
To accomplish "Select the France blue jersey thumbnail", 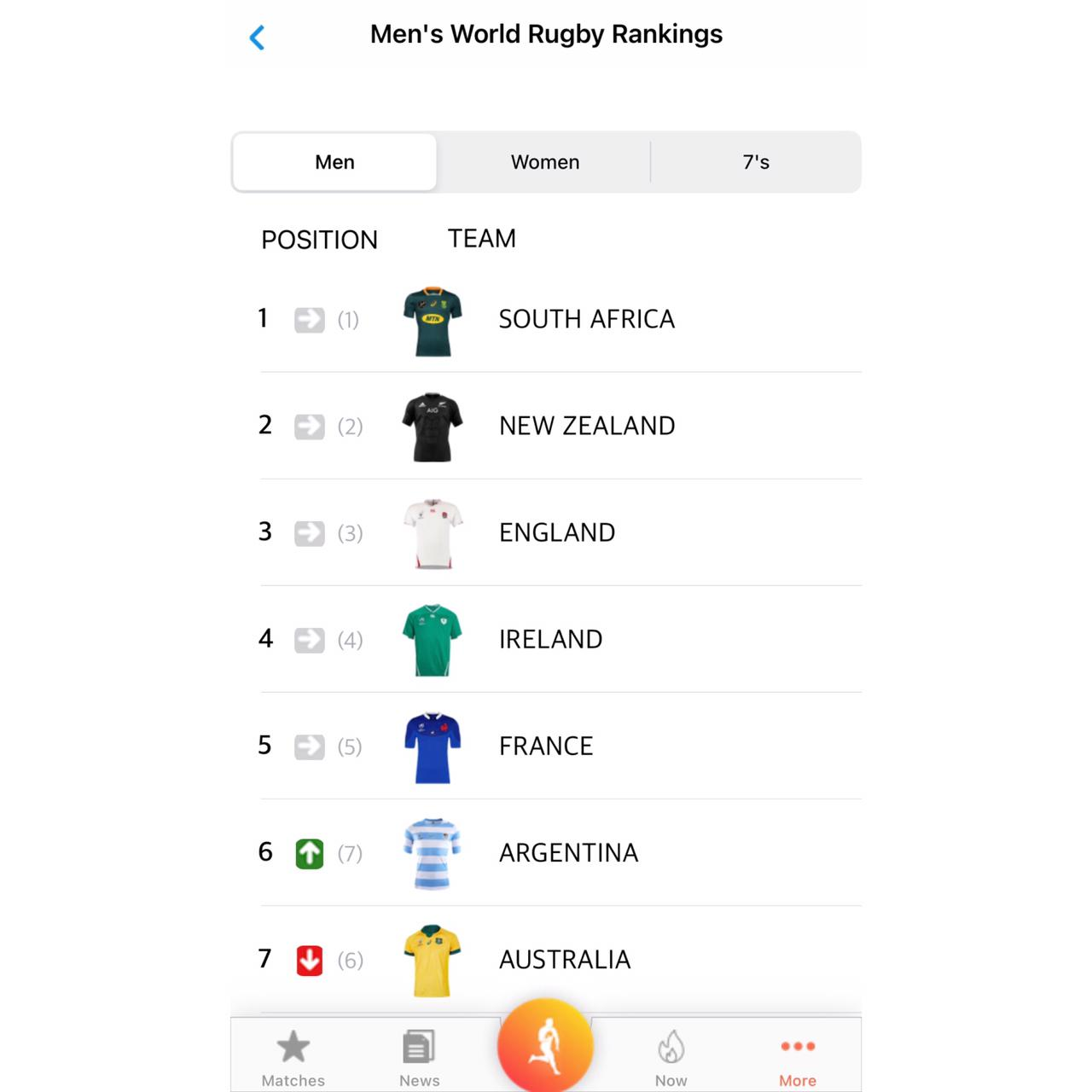I will pyautogui.click(x=433, y=746).
